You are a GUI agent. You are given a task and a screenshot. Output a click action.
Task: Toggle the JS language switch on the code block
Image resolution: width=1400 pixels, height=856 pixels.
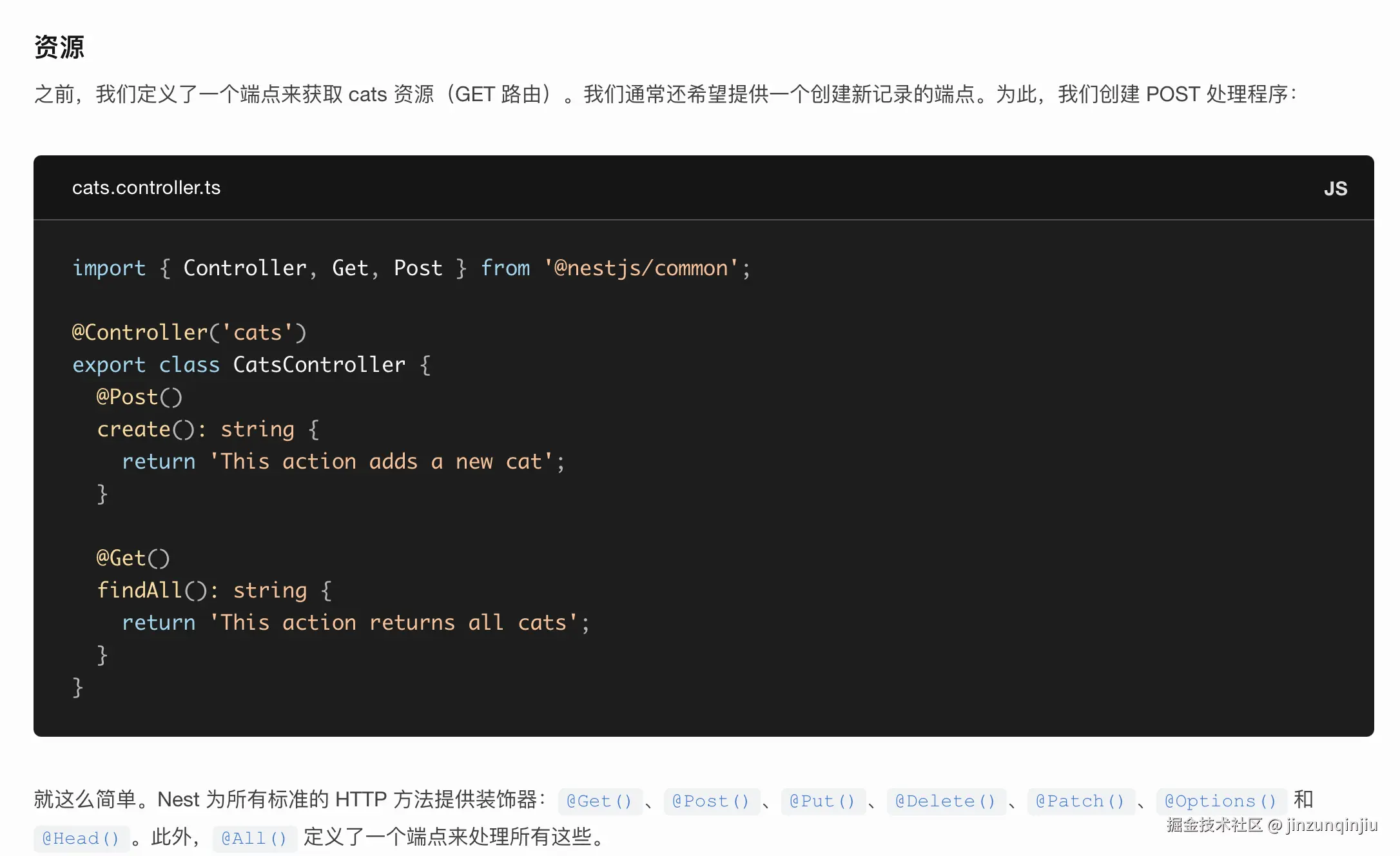[1335, 188]
